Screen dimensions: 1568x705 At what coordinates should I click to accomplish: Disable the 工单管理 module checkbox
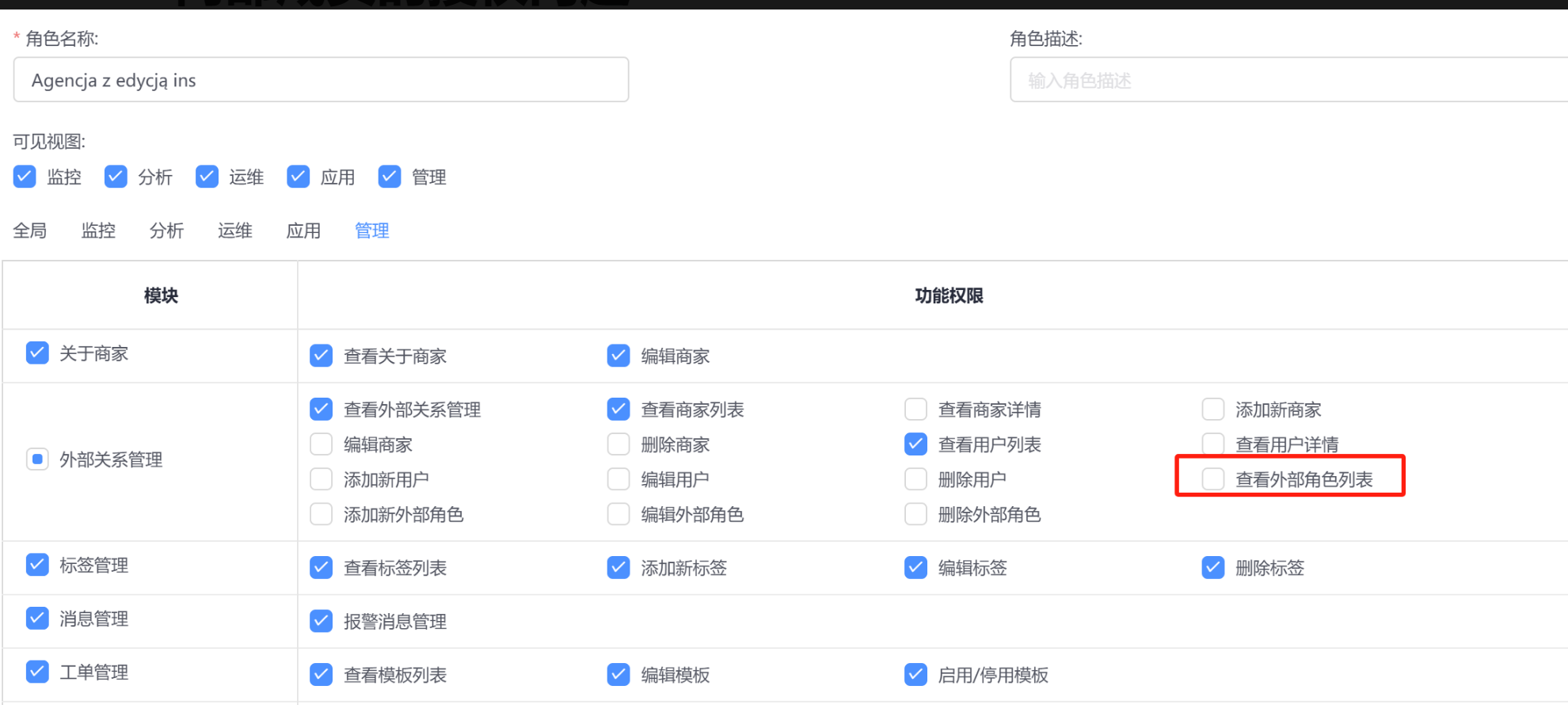[37, 672]
